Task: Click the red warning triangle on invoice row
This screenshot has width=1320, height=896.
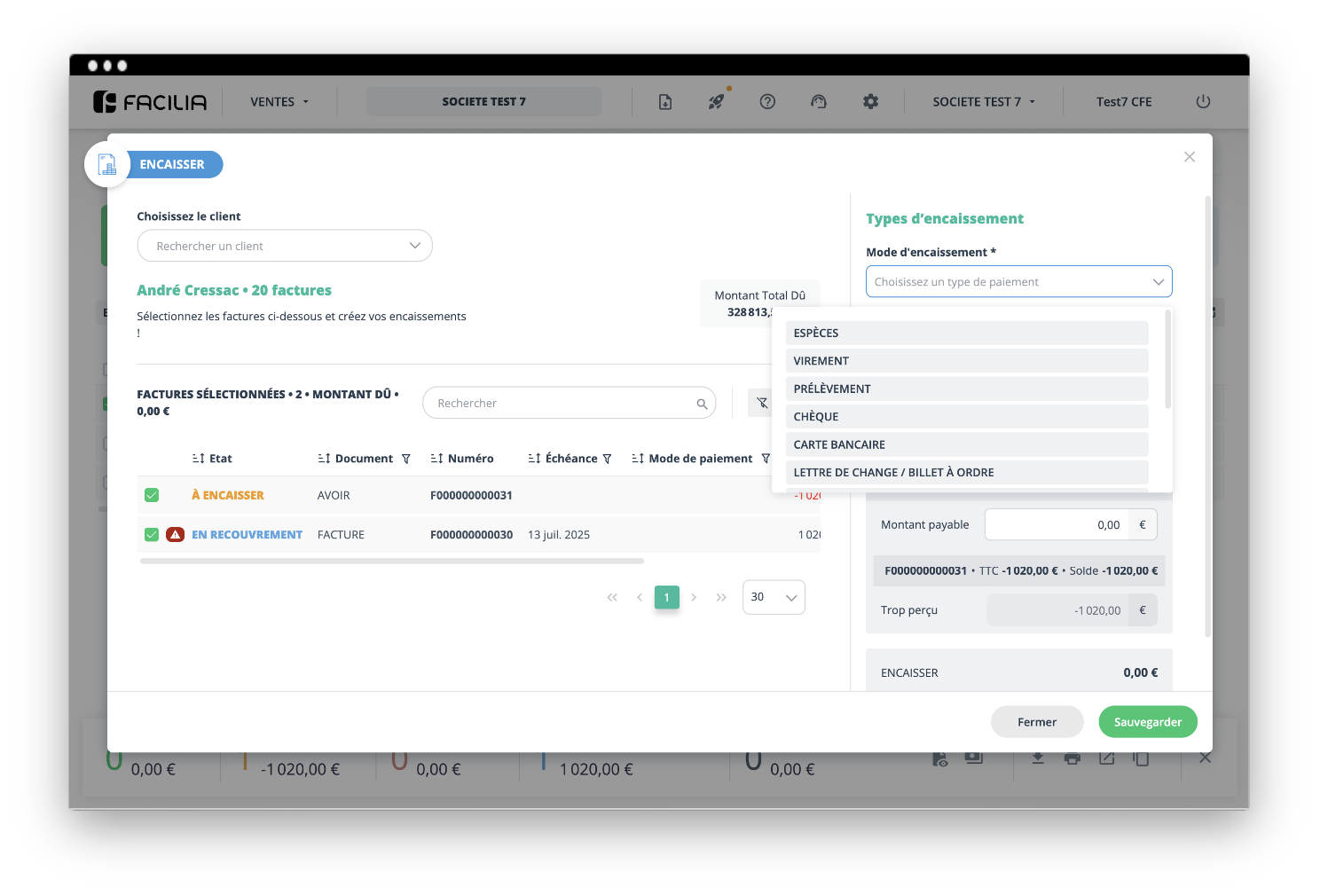Action: [x=176, y=535]
